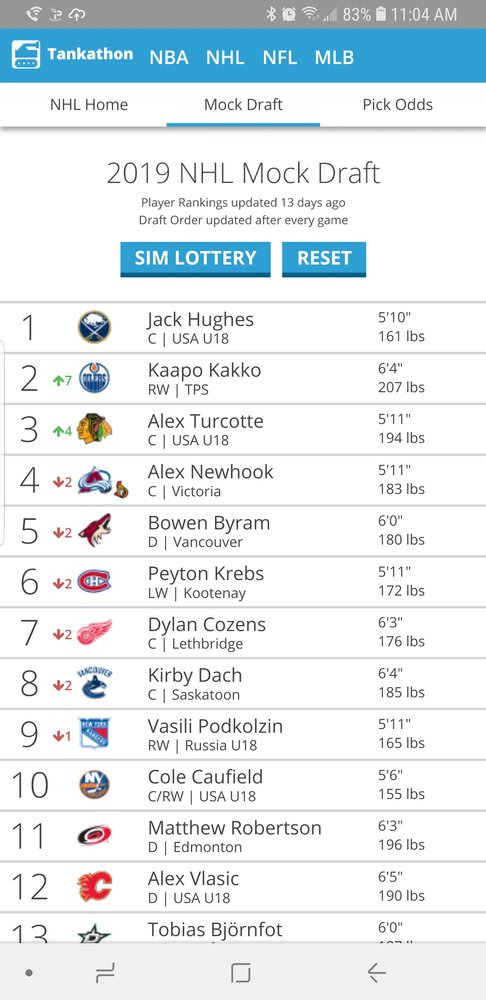Tap the Montreal Canadiens team logo
486x1000 pixels.
tap(94, 582)
